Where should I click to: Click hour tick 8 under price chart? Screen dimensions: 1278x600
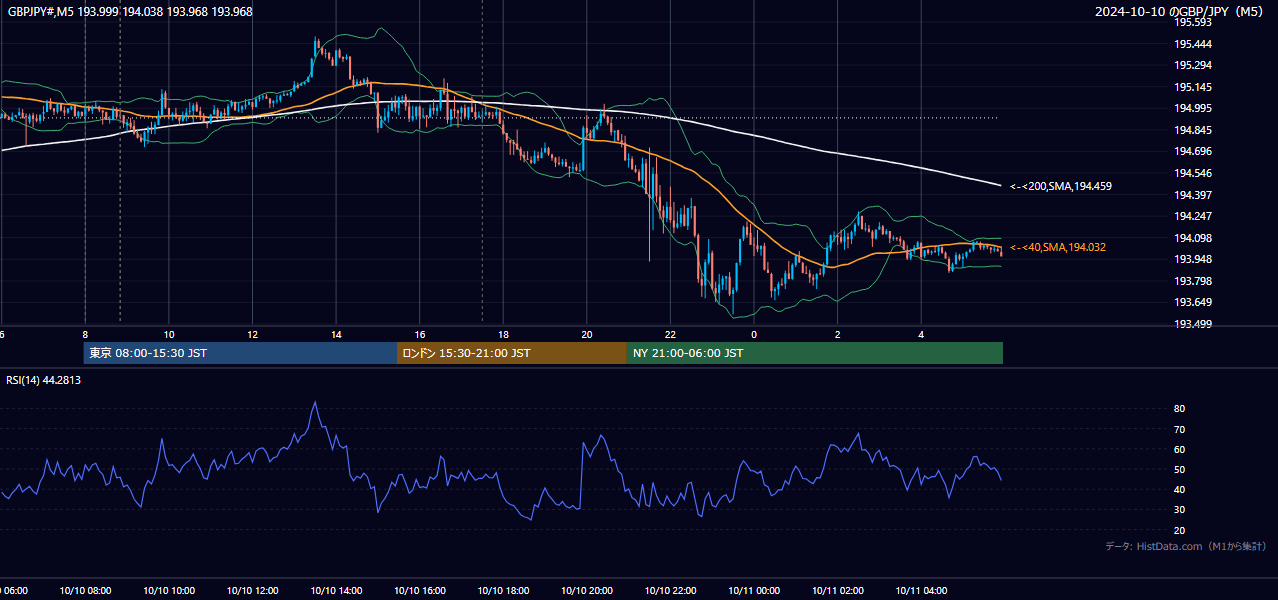pos(85,334)
